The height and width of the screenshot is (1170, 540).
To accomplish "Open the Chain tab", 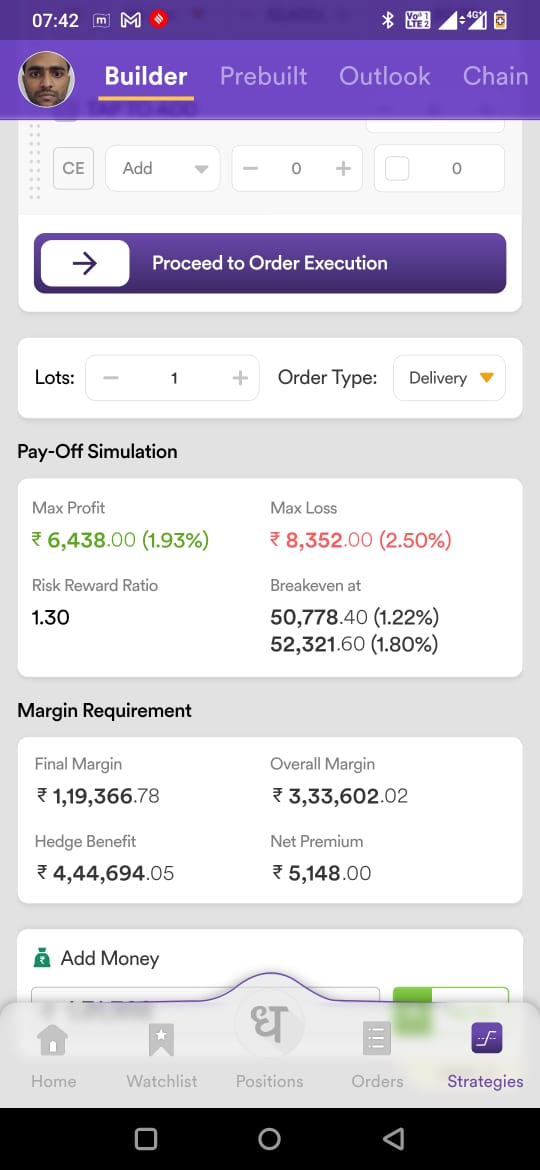I will pyautogui.click(x=495, y=76).
